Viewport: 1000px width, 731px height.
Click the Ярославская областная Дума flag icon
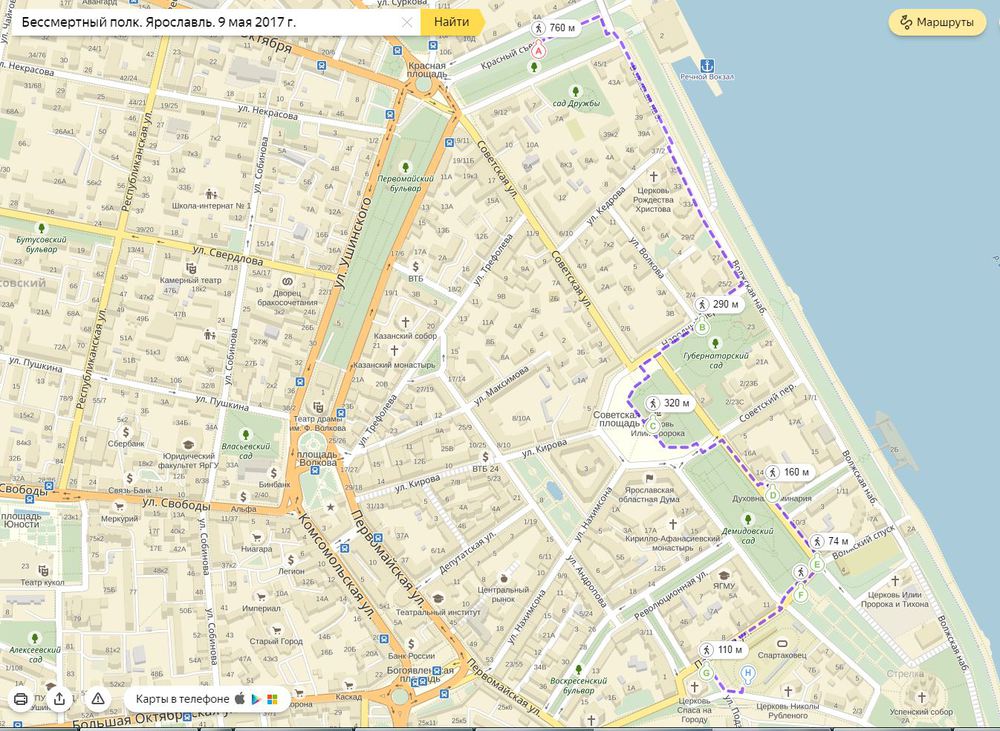coord(649,478)
